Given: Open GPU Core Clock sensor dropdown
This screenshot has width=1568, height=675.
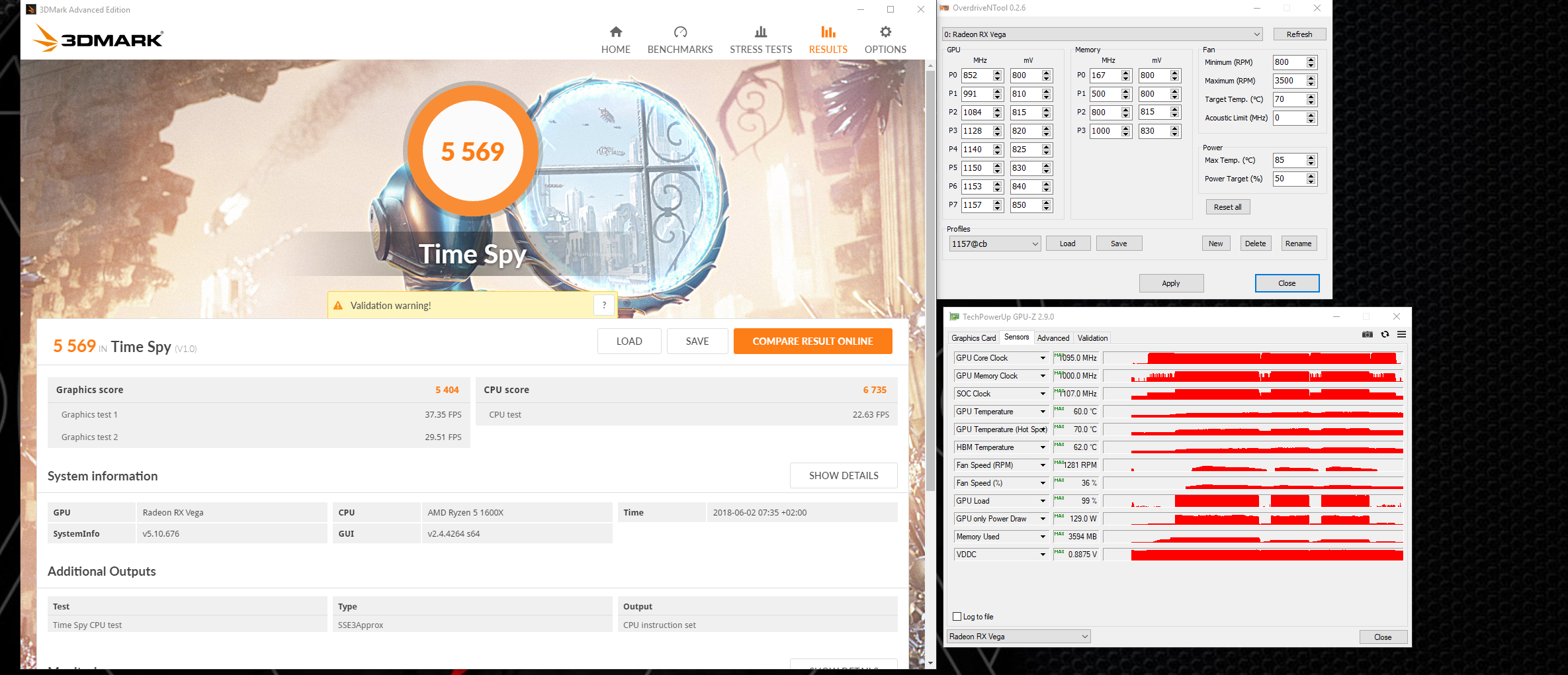Looking at the screenshot, I should 1043,358.
